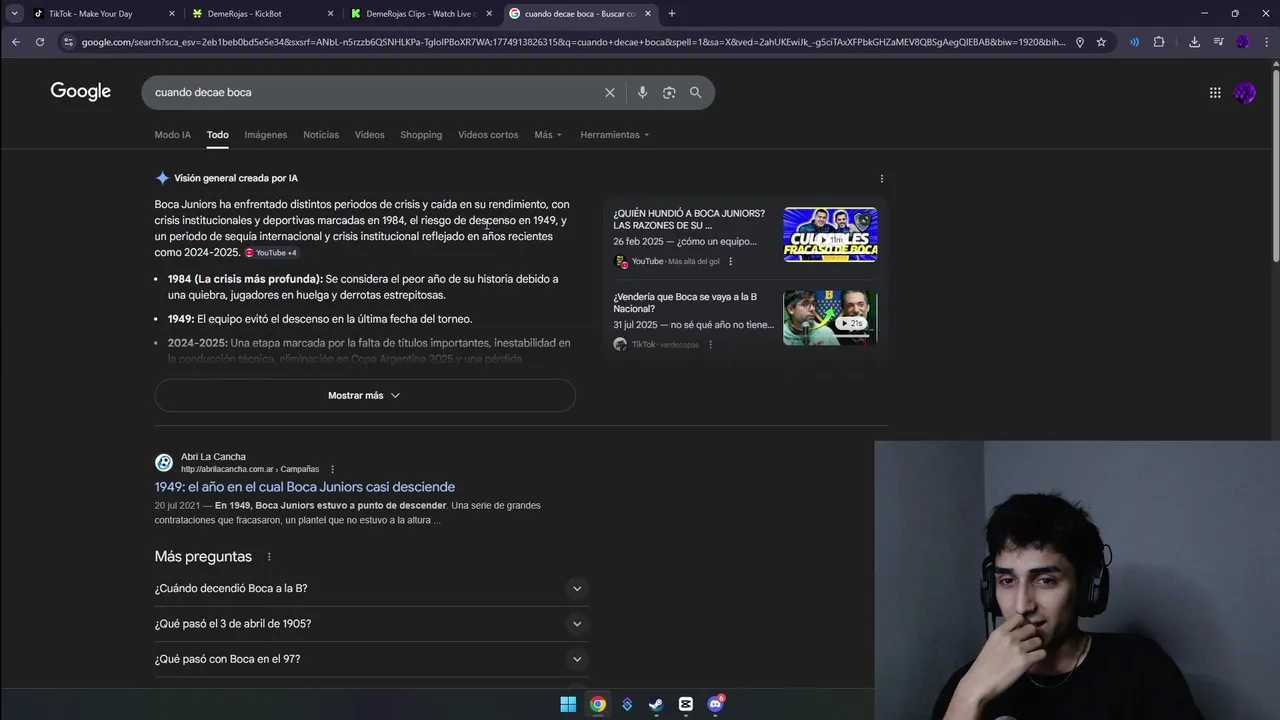Screen dimensions: 1280x720
Task: Open ¿Quién hundió a Boca Juniors? video link
Action: [689, 219]
